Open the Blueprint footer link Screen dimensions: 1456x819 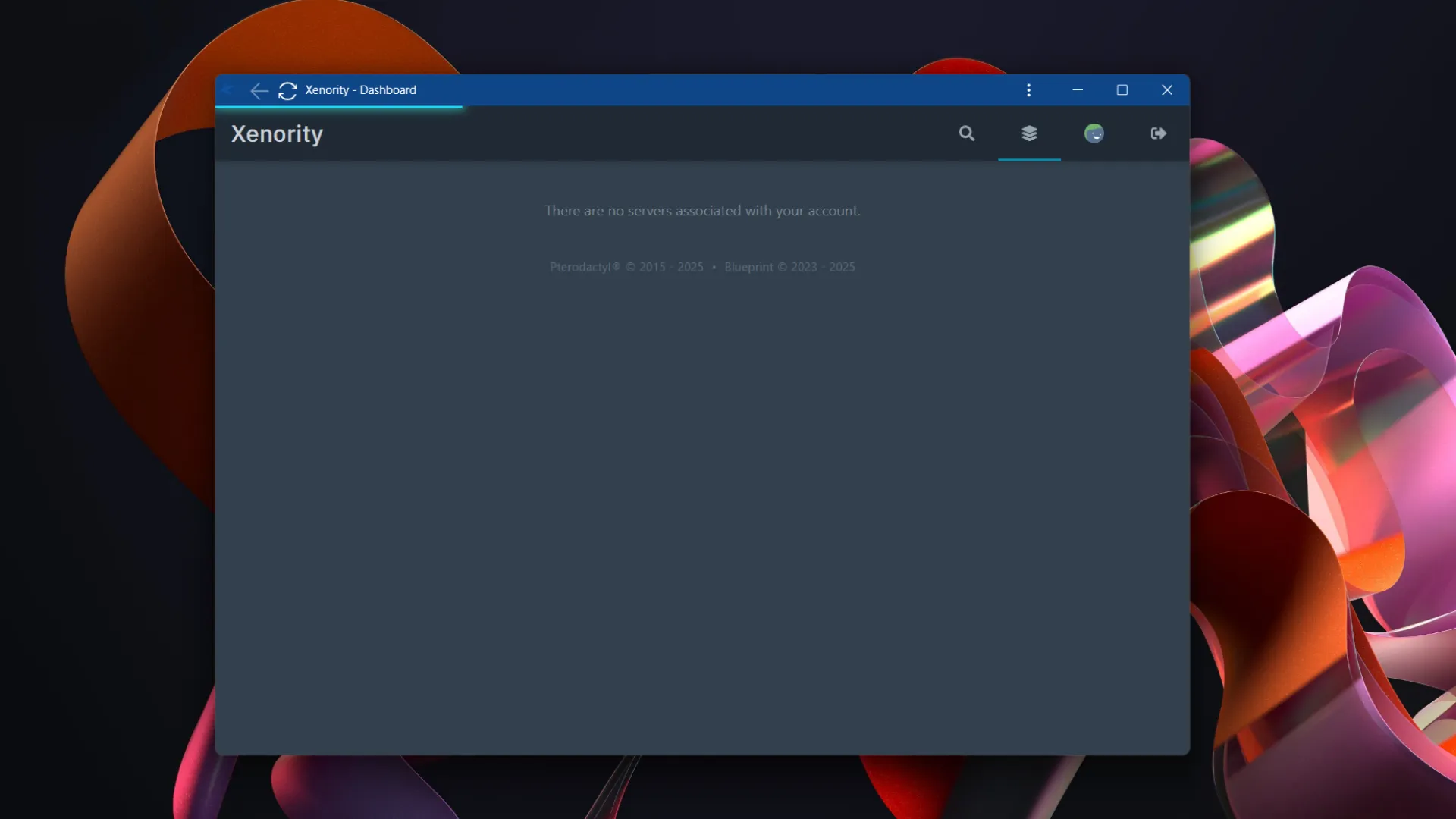click(748, 267)
